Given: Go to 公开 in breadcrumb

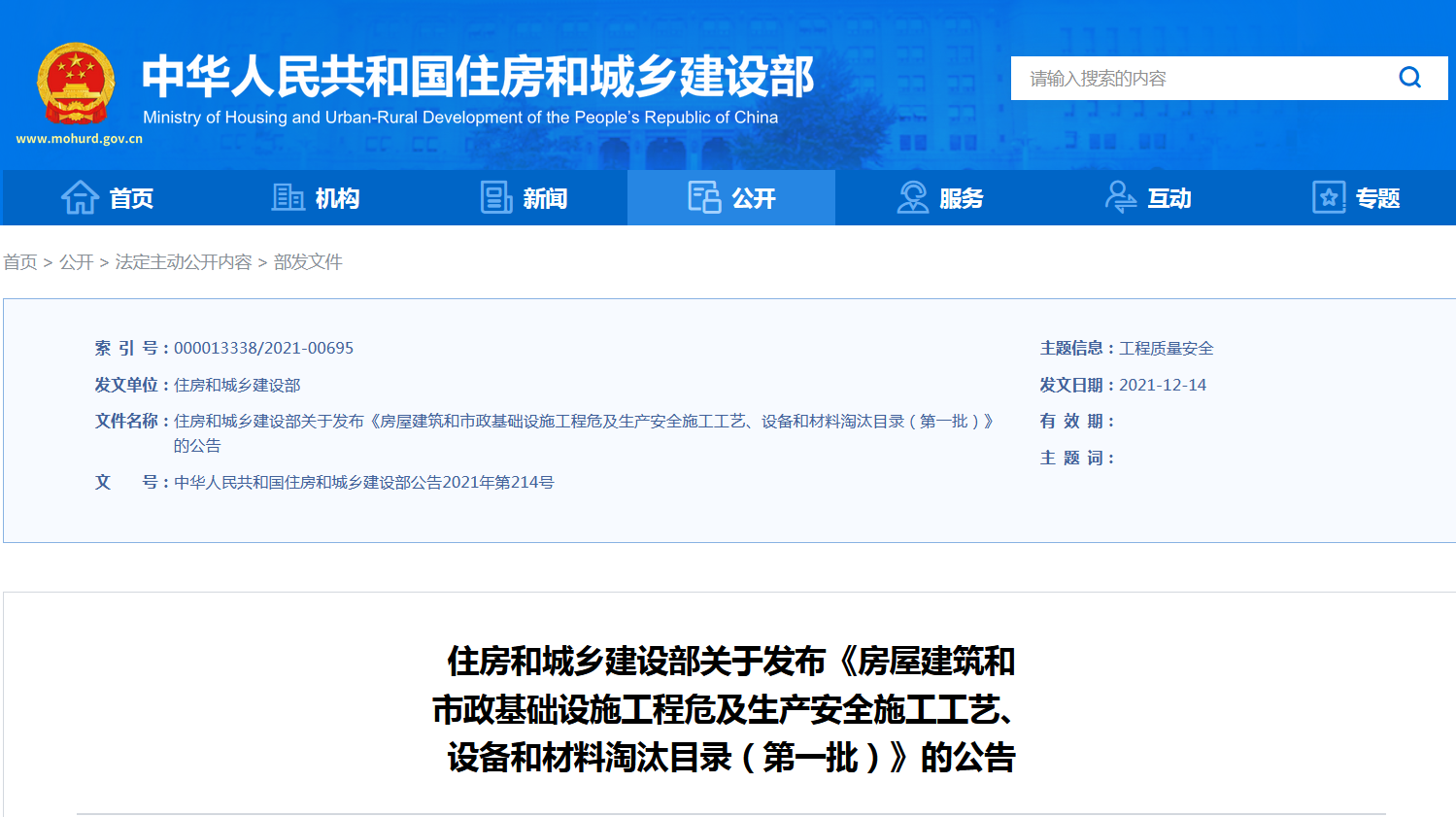Looking at the screenshot, I should tap(76, 262).
